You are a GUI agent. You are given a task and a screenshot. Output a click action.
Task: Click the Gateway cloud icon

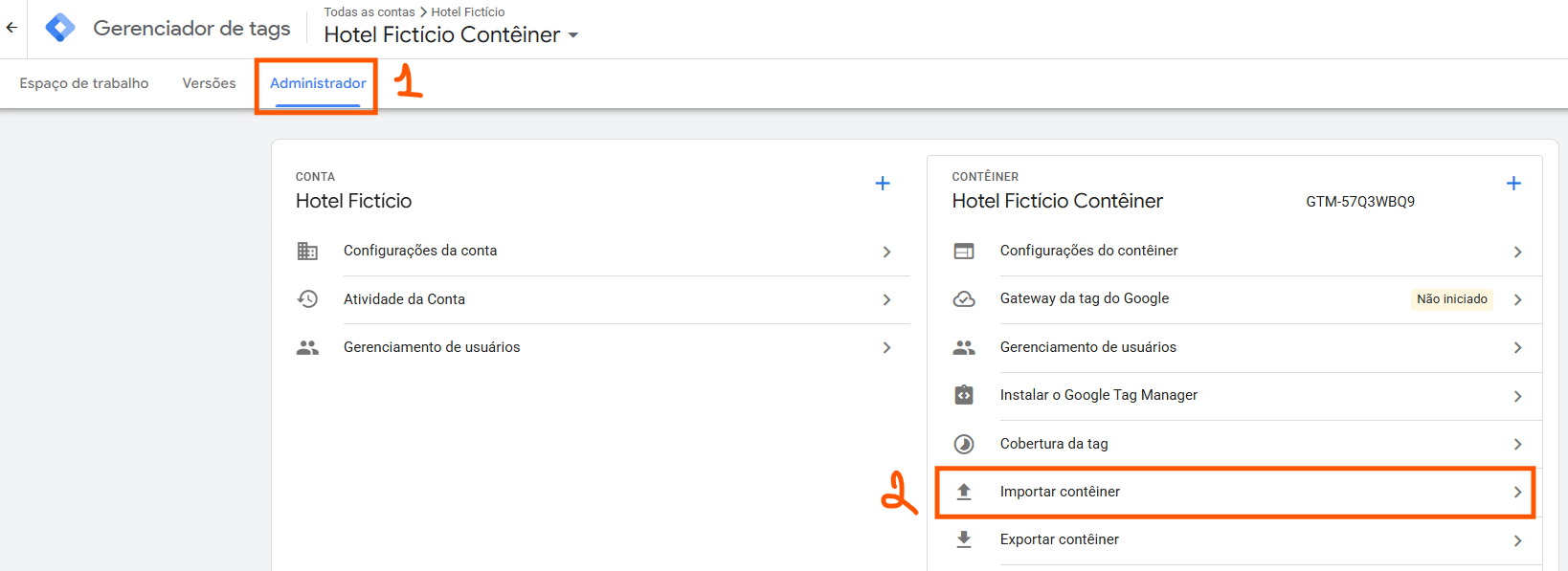(x=964, y=298)
